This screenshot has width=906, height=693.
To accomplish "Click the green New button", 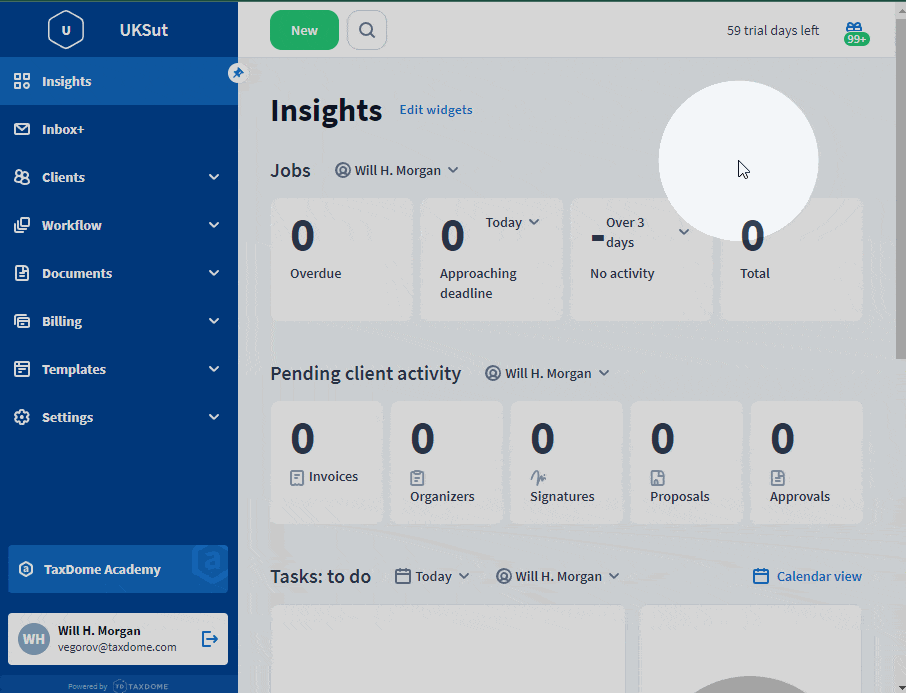I will (304, 30).
